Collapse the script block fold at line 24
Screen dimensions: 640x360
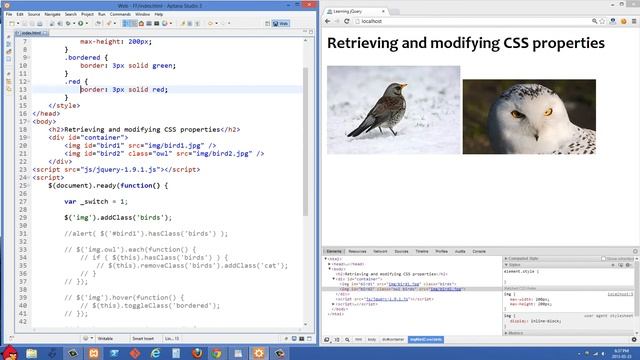coord(29,178)
